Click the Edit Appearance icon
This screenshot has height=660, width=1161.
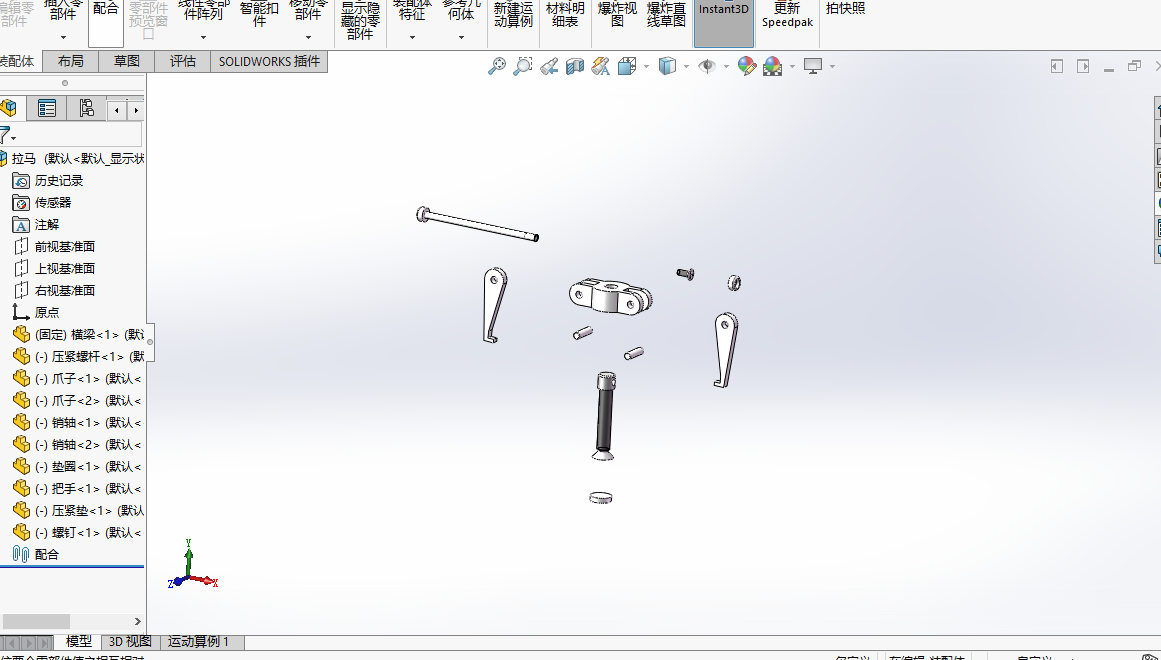click(x=746, y=66)
